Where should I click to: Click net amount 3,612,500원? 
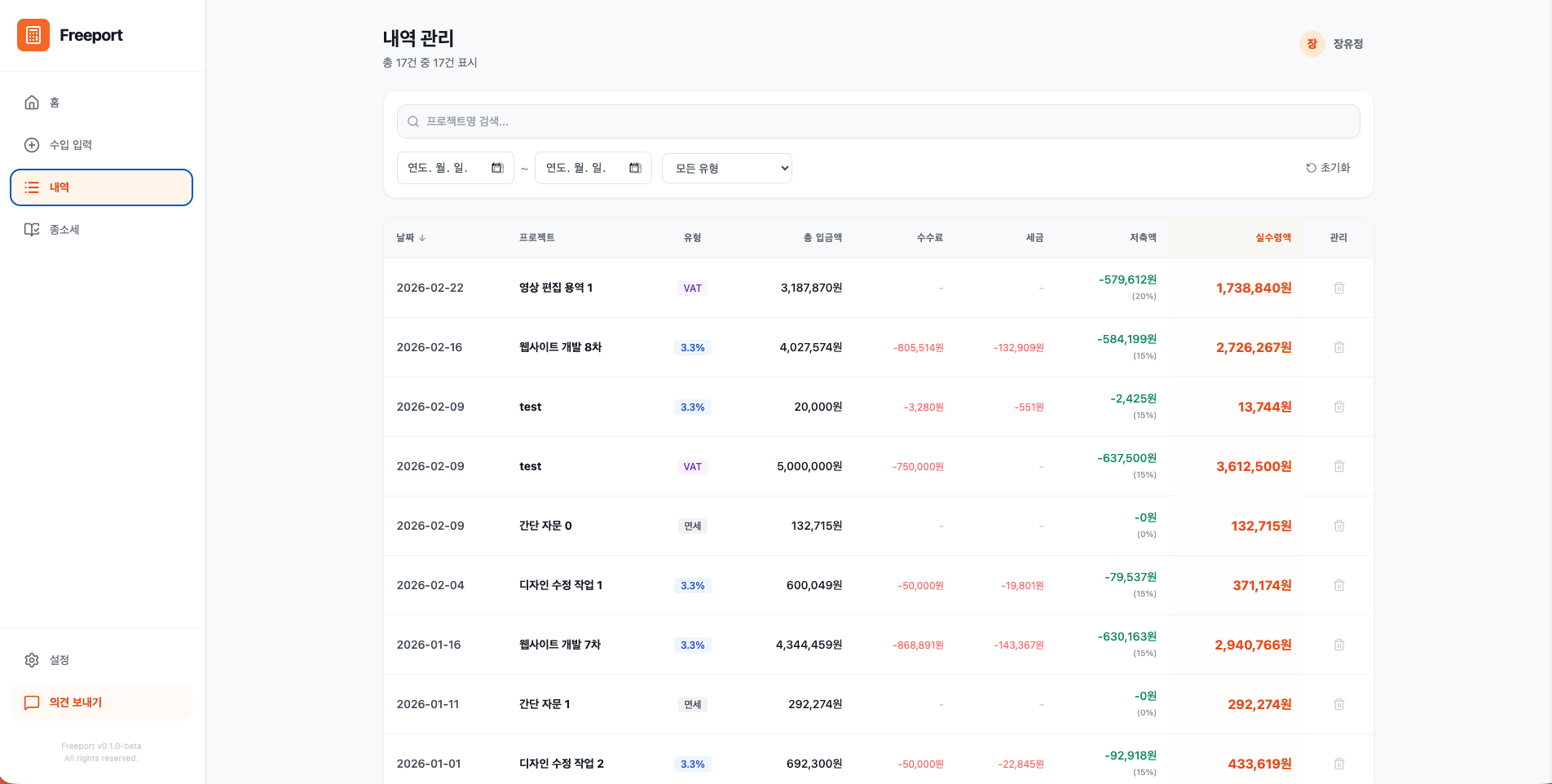1254,467
